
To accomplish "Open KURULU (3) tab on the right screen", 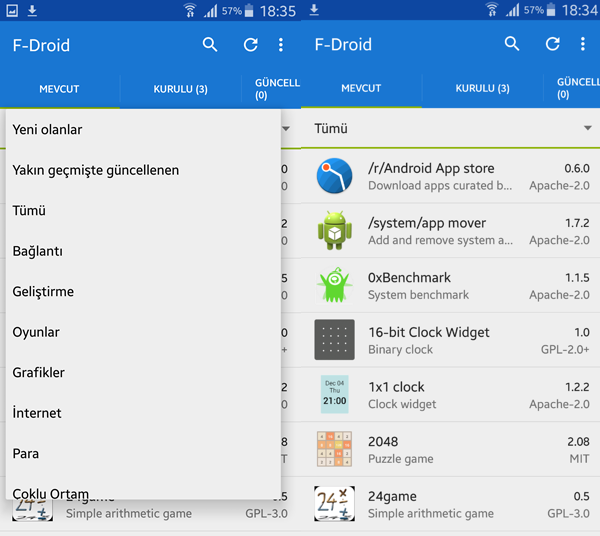I will [482, 88].
